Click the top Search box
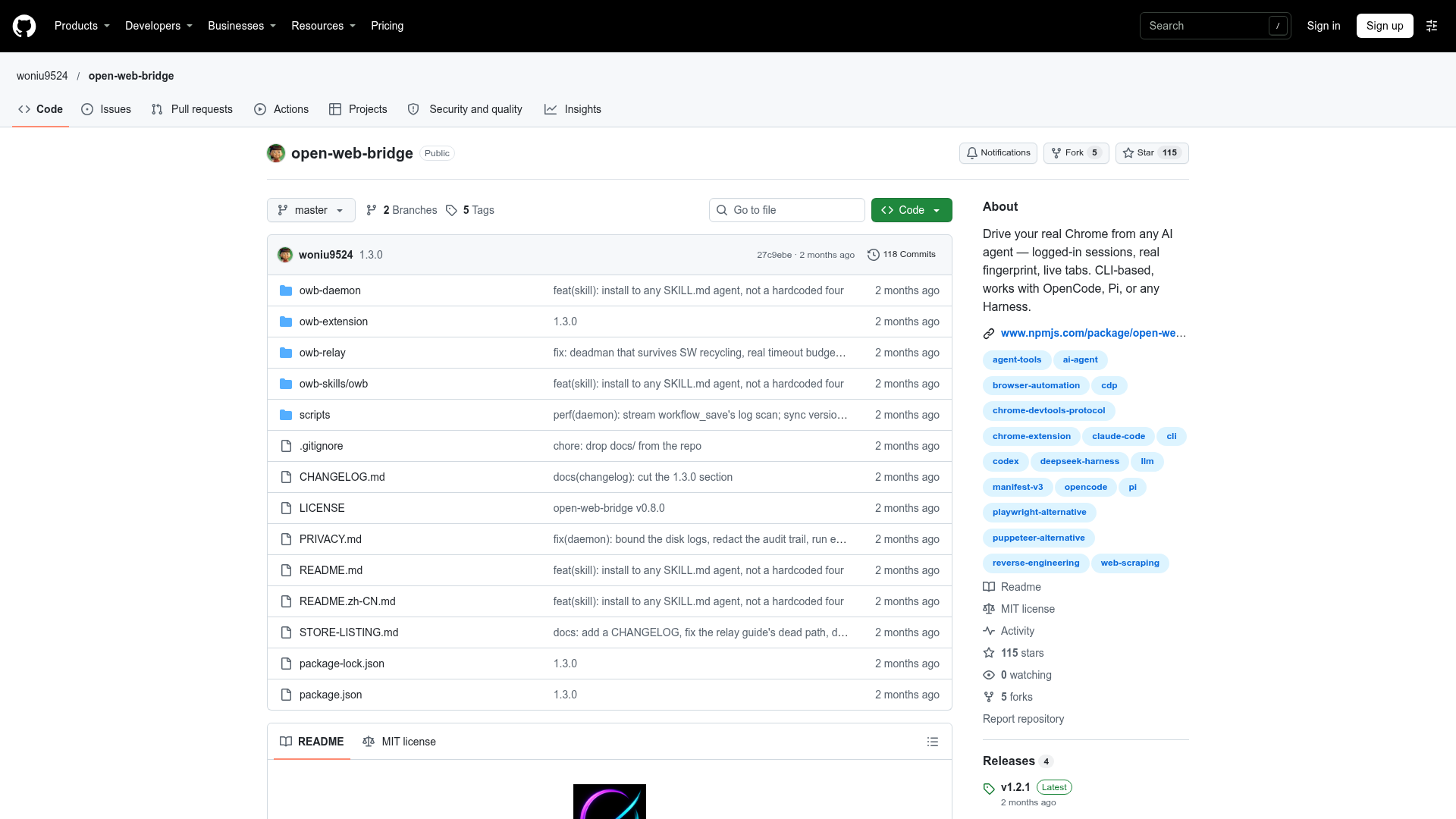 (x=1215, y=26)
